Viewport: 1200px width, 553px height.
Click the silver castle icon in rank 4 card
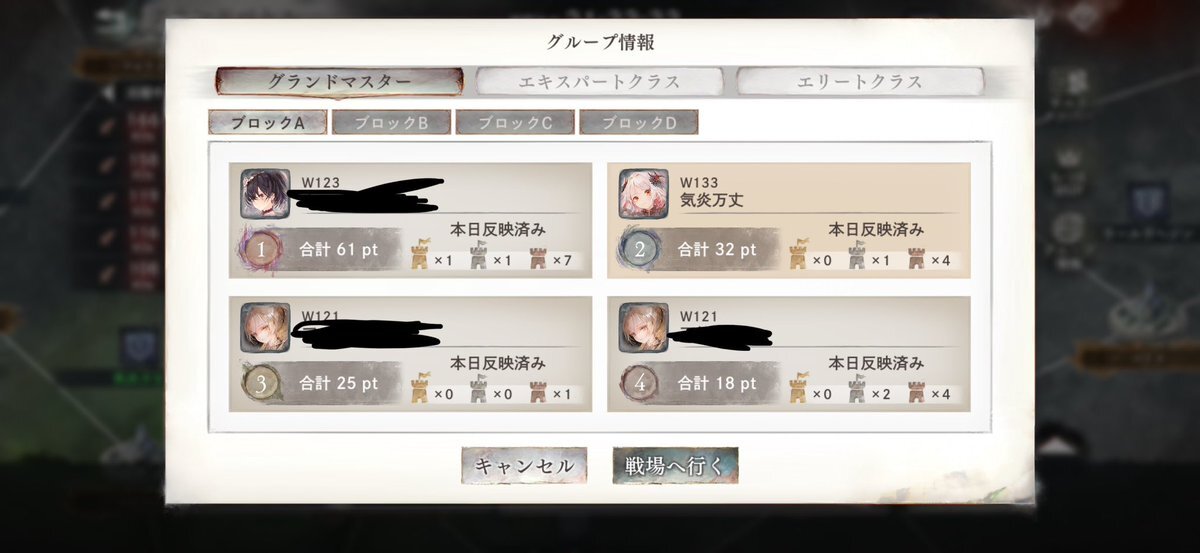point(857,391)
